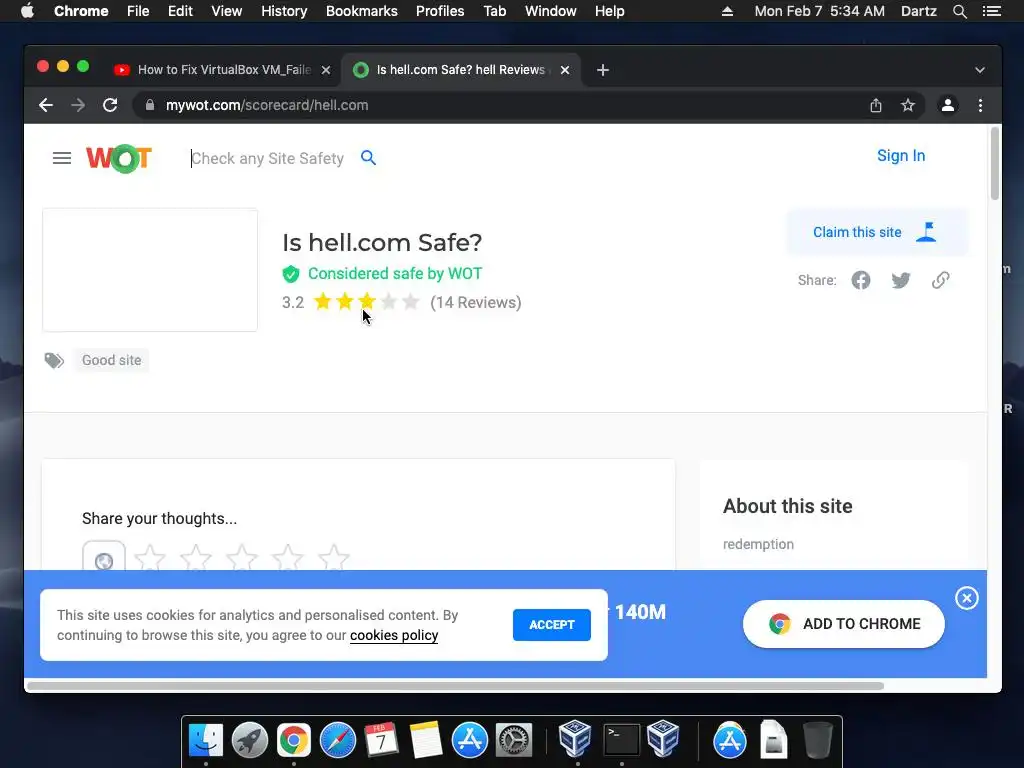This screenshot has height=768, width=1024.
Task: Click Sign In link
Action: point(901,155)
